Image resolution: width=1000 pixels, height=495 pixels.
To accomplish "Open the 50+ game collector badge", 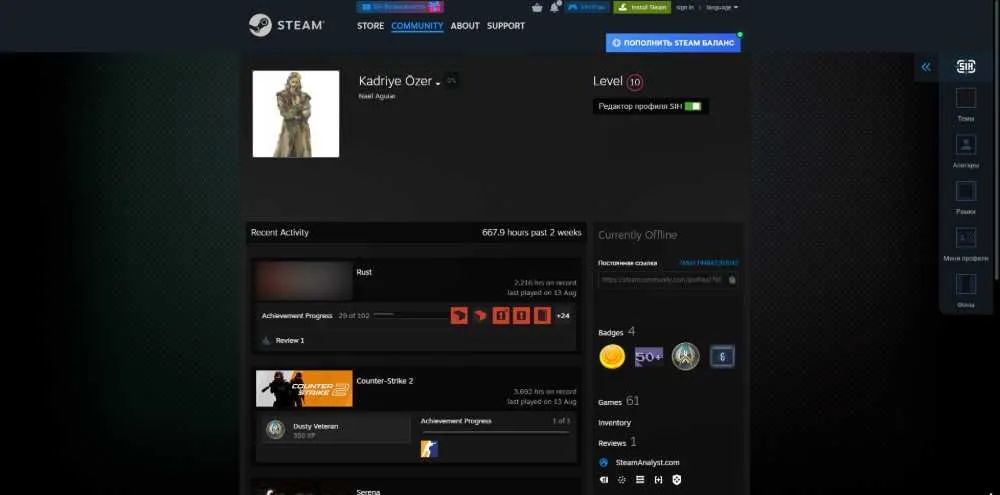I will coord(649,357).
